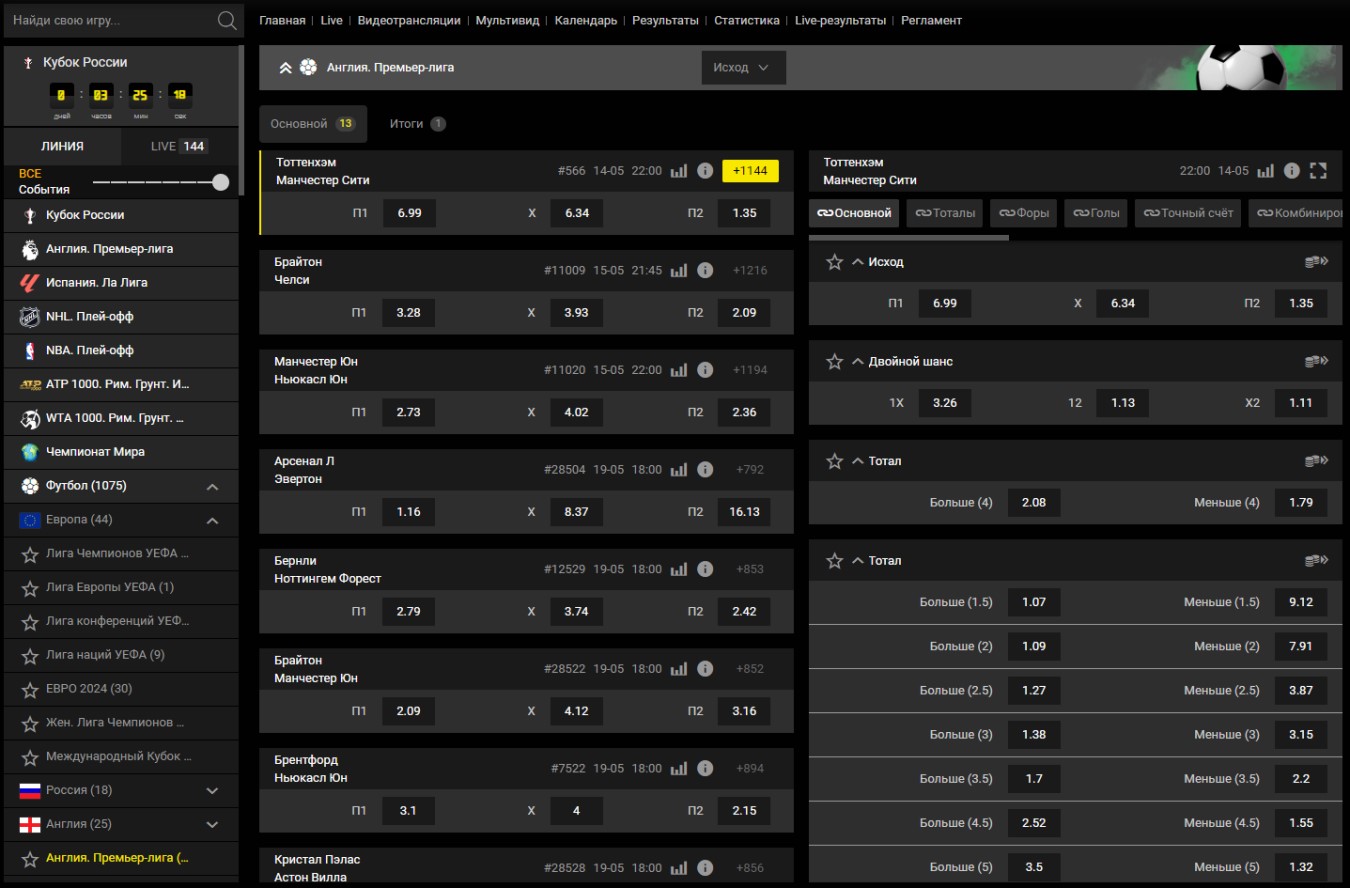Collapse Исход market chevron
The image size is (1350, 888).
[858, 262]
